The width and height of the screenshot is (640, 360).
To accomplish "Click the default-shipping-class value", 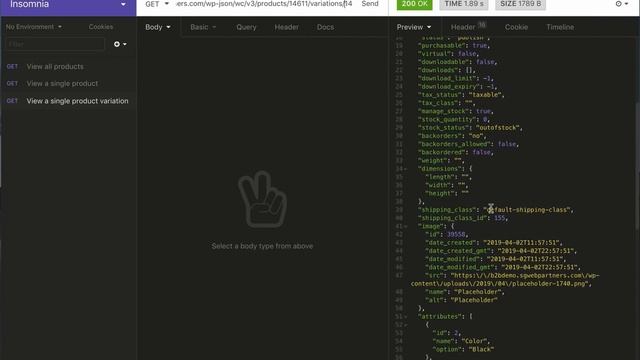I will click(x=528, y=210).
